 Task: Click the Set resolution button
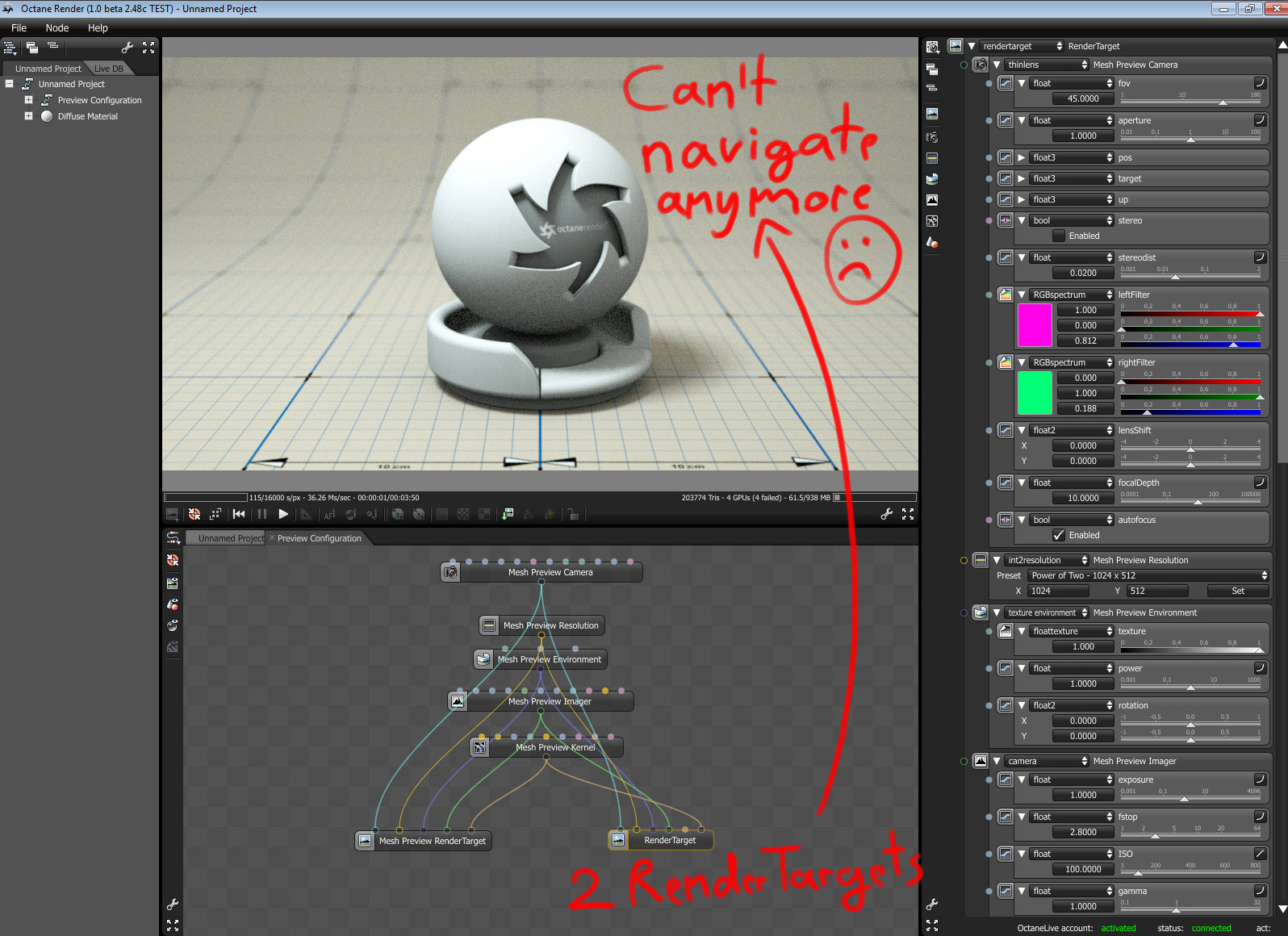click(x=1238, y=591)
